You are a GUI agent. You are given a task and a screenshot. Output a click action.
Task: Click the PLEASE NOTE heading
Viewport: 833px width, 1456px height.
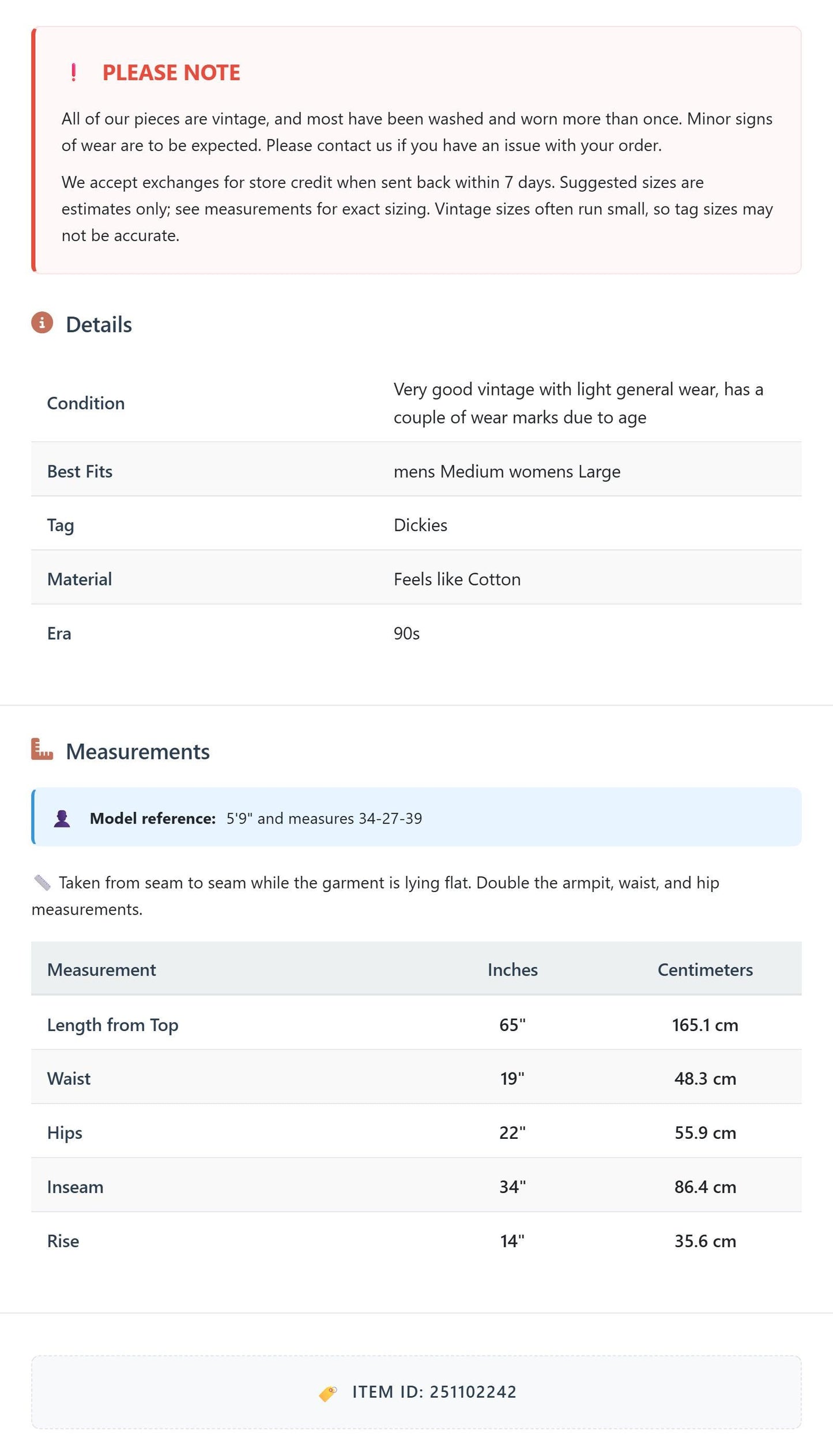[x=171, y=73]
